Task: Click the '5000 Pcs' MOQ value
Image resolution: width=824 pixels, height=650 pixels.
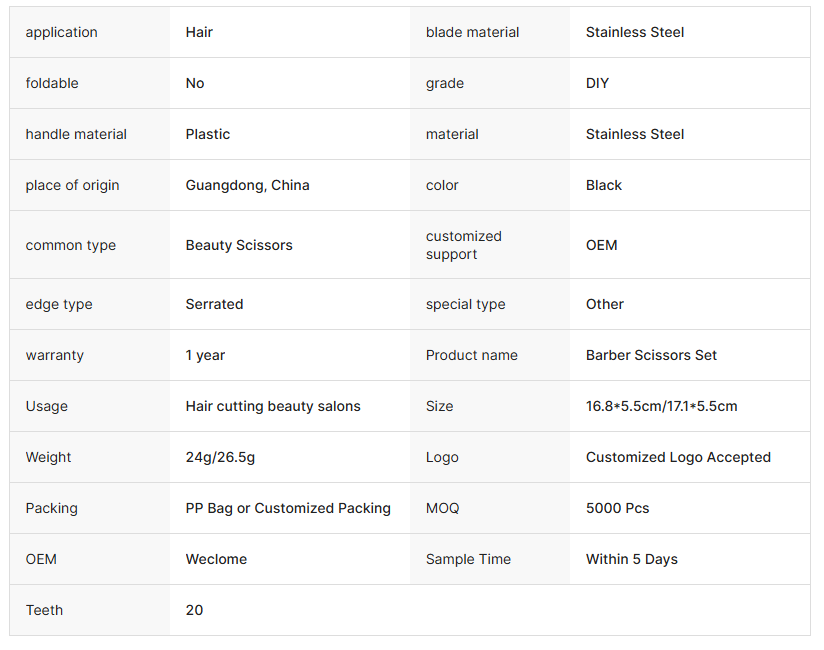Action: [617, 508]
